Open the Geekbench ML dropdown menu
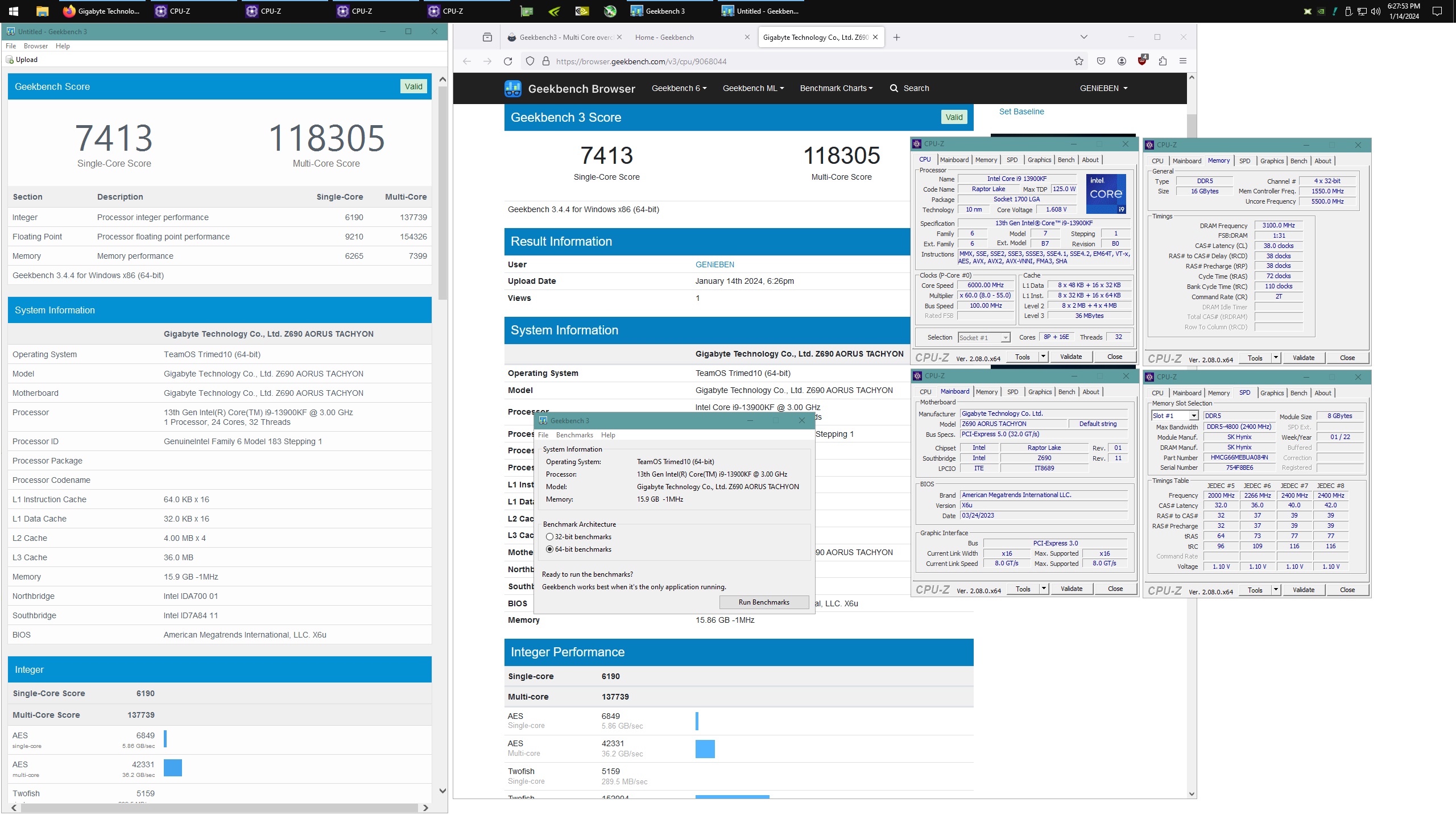 [753, 88]
